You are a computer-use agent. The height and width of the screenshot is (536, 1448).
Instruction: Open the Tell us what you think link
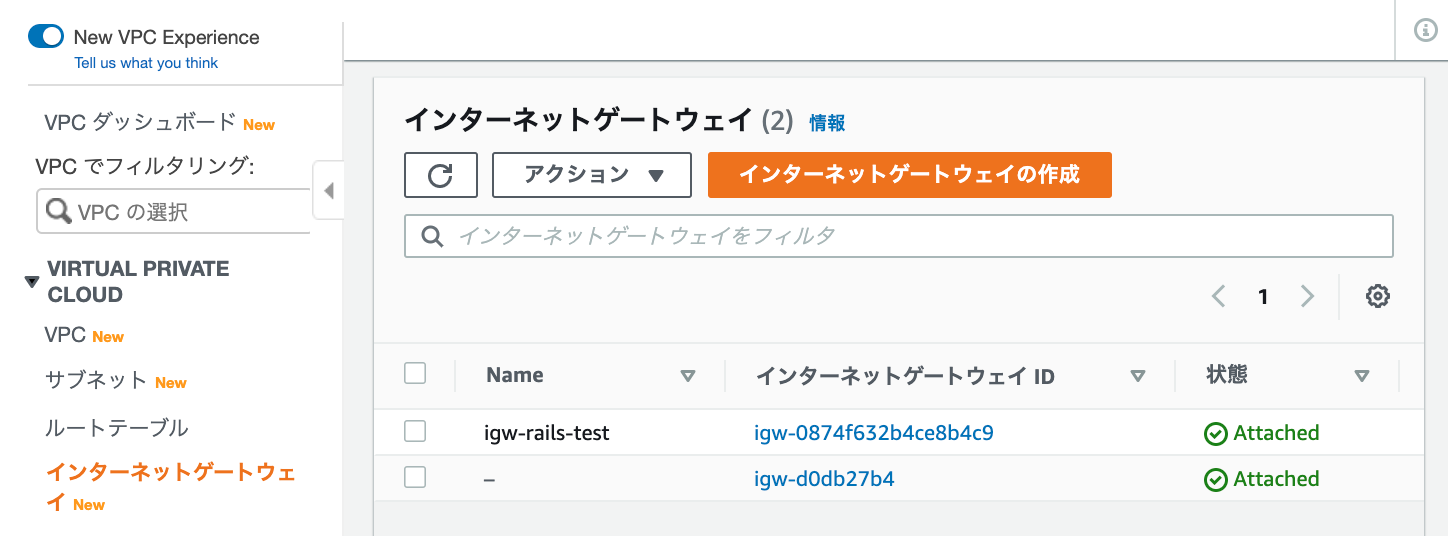[x=146, y=63]
